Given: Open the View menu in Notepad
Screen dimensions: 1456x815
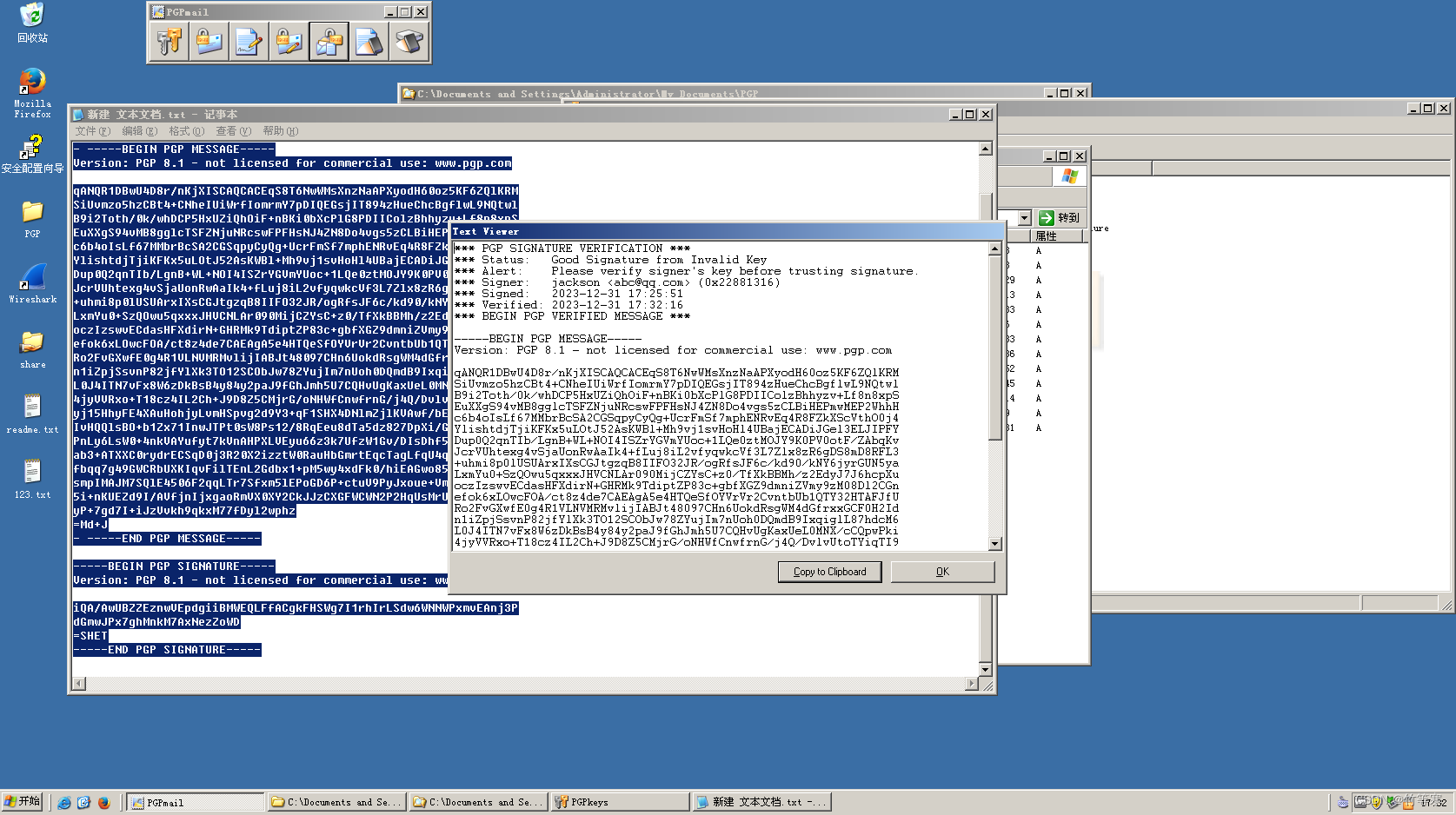Looking at the screenshot, I should click(x=233, y=131).
